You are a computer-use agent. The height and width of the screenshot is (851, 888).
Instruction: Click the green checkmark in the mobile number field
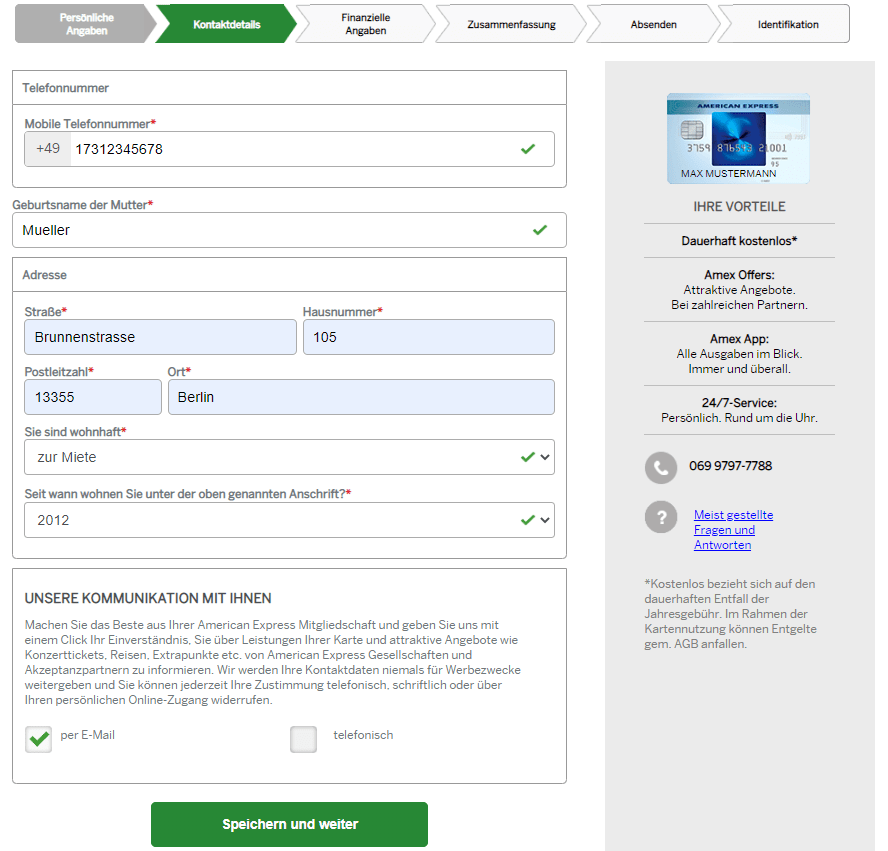[528, 149]
